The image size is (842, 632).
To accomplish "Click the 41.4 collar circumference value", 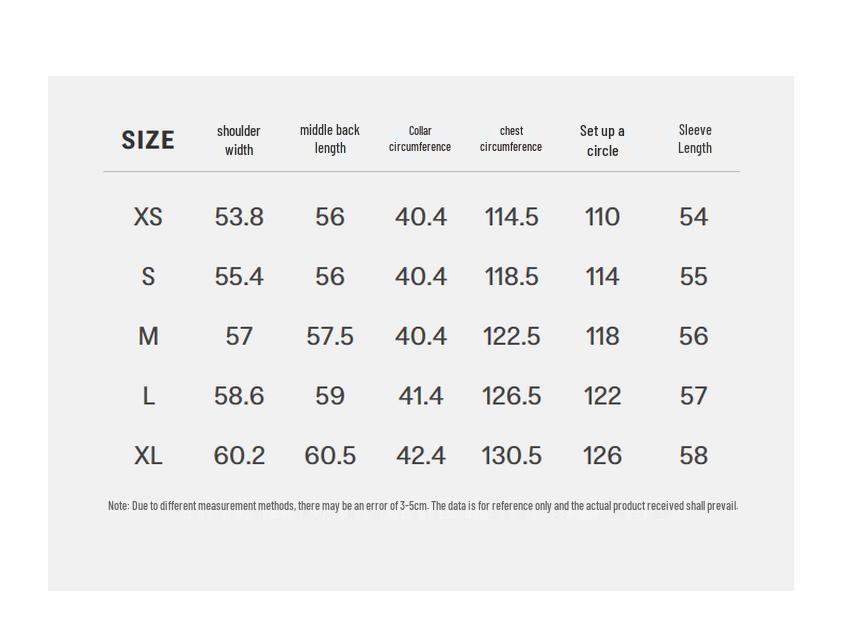I will [x=421, y=397].
